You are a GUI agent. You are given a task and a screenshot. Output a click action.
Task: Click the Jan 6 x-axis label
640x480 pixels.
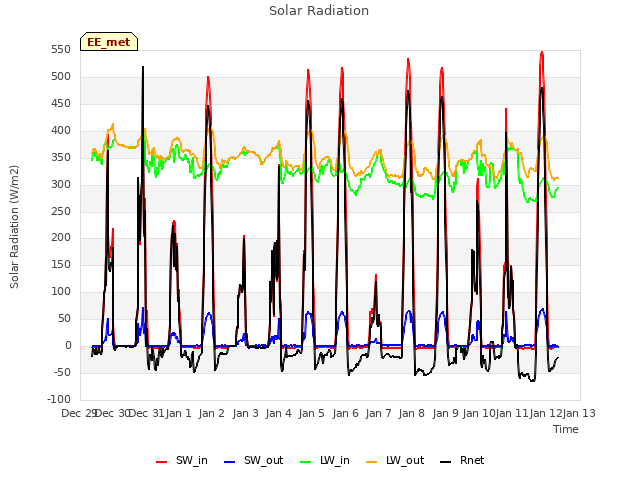click(345, 413)
